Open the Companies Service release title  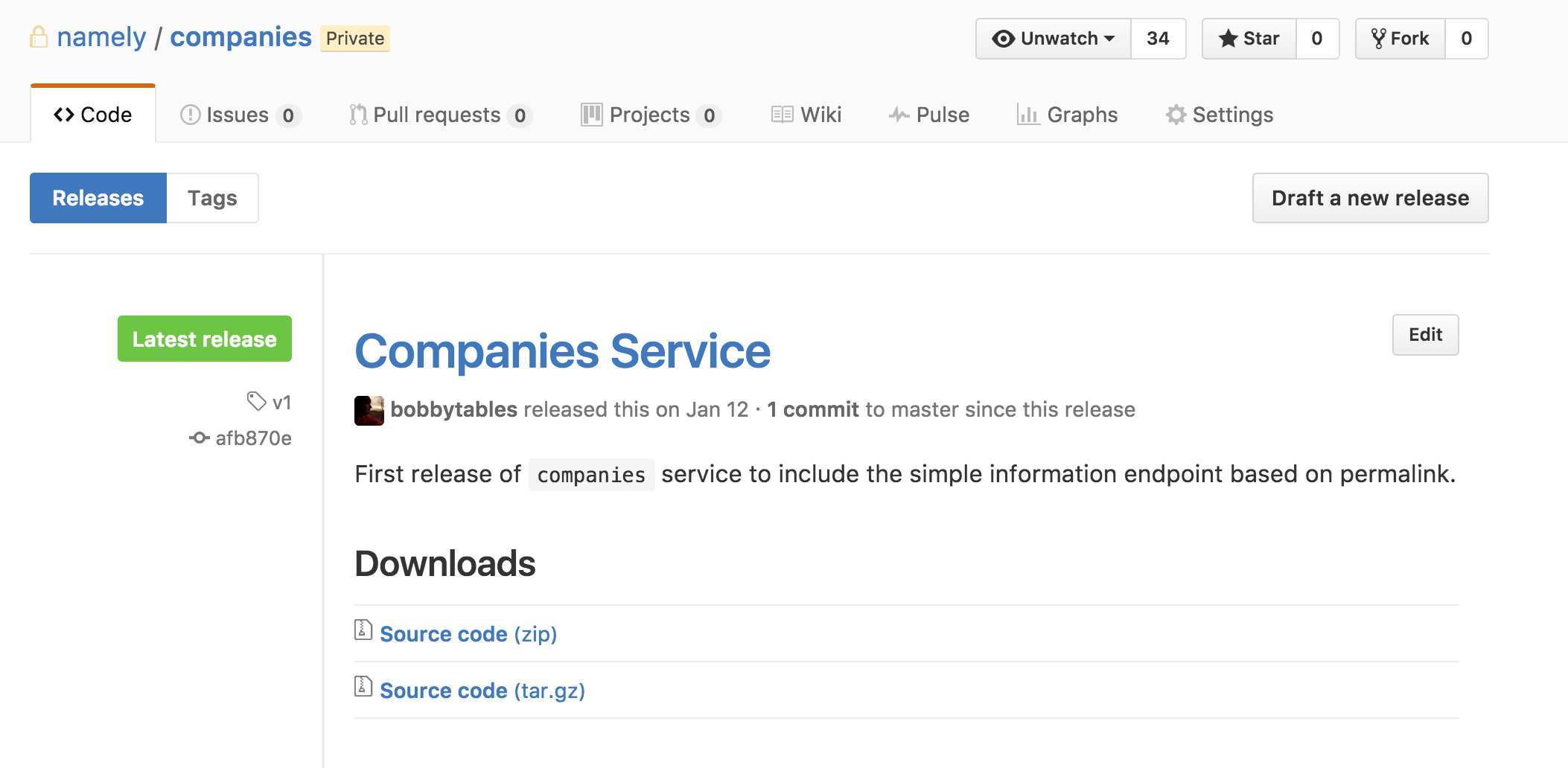point(563,351)
